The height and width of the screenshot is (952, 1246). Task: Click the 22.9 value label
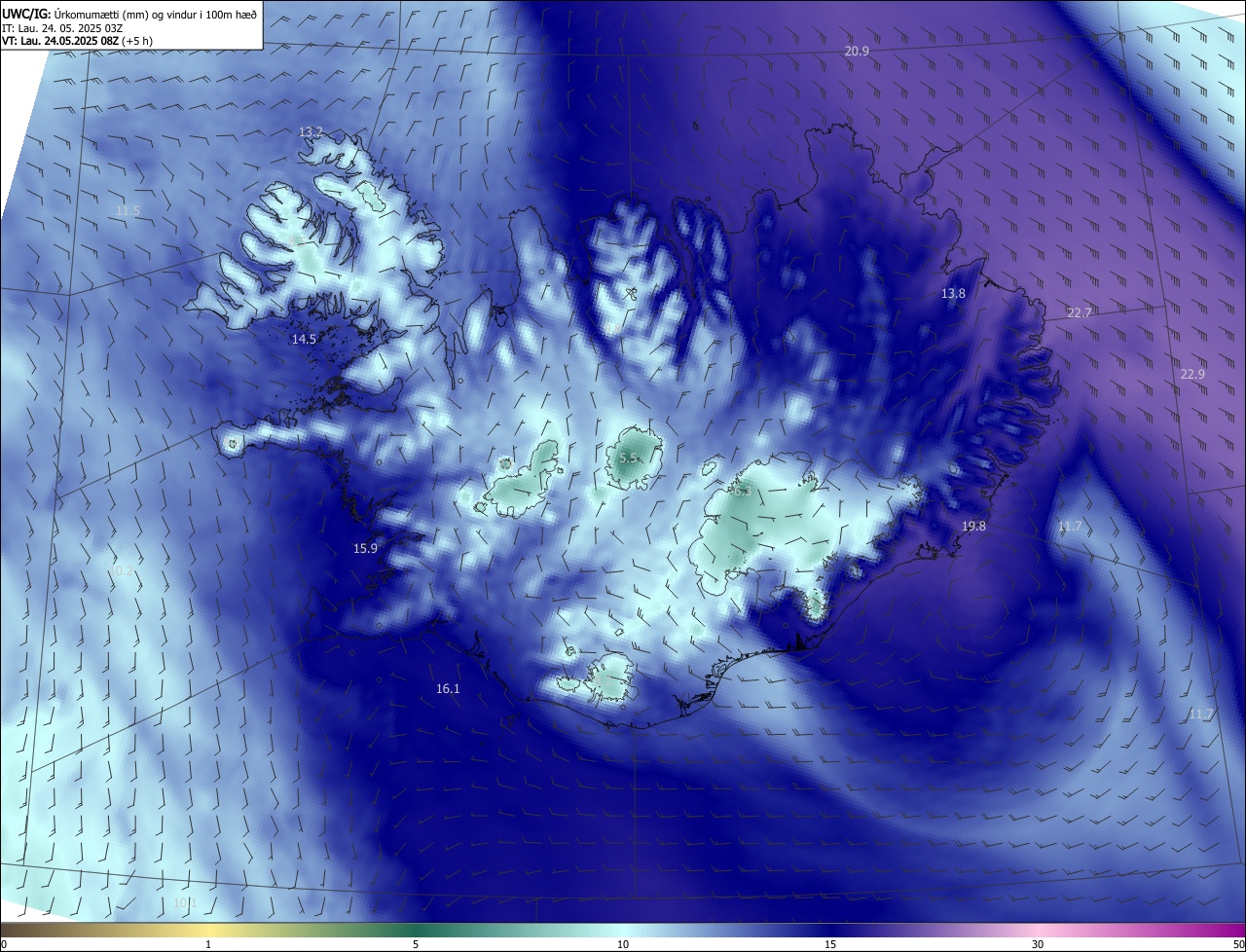click(x=1192, y=374)
